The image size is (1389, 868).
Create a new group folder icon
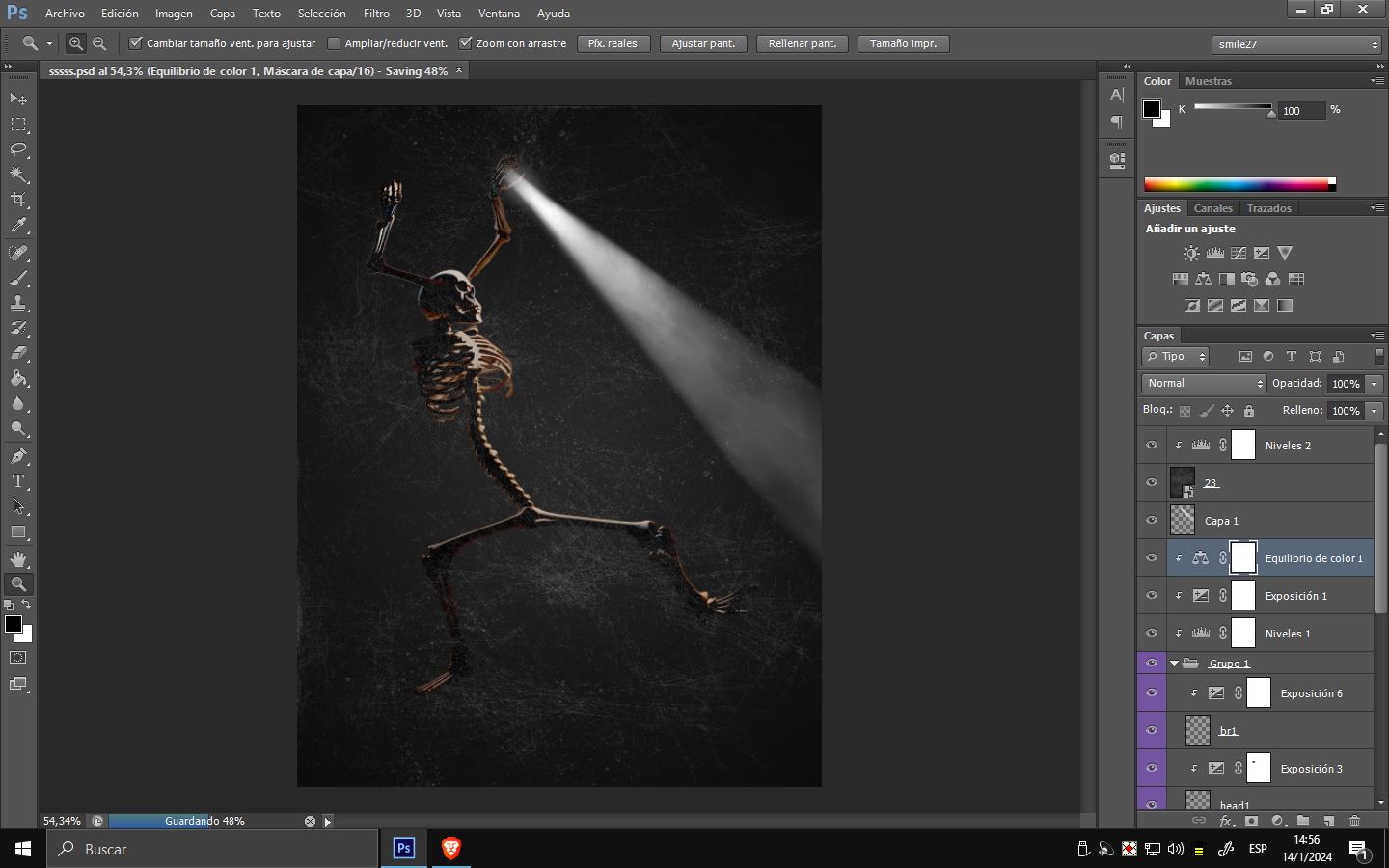(1303, 821)
